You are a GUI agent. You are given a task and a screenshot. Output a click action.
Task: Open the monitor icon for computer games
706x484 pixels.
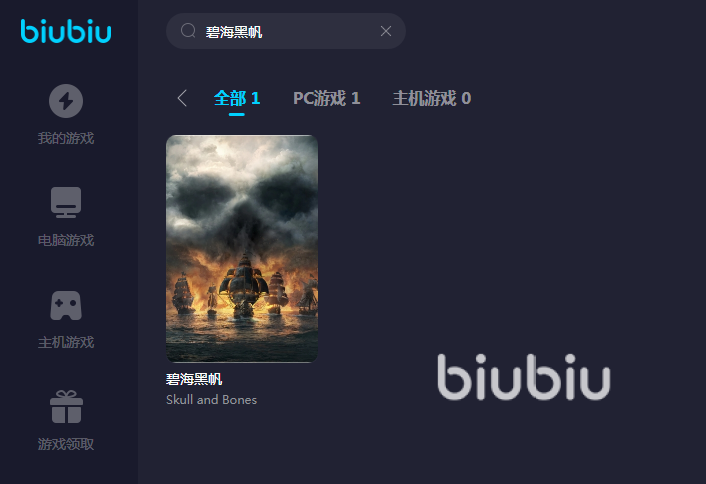tap(66, 203)
